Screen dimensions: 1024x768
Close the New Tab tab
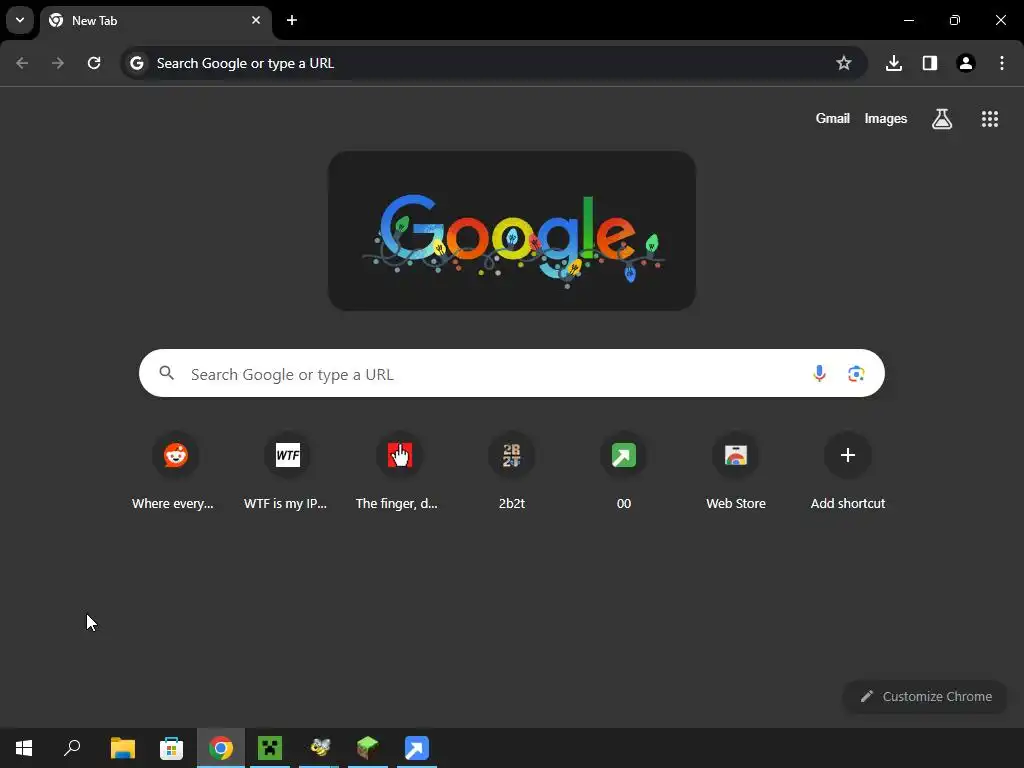coord(256,20)
